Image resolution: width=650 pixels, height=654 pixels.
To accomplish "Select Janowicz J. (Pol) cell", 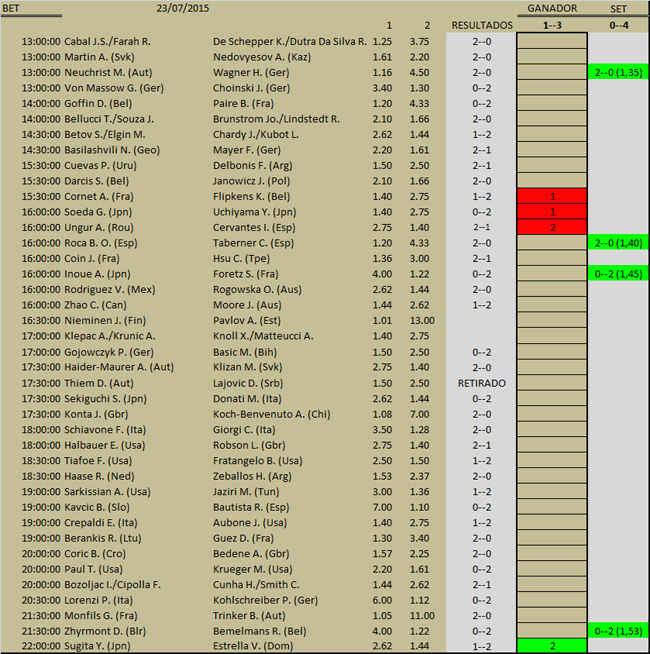I will tap(252, 181).
